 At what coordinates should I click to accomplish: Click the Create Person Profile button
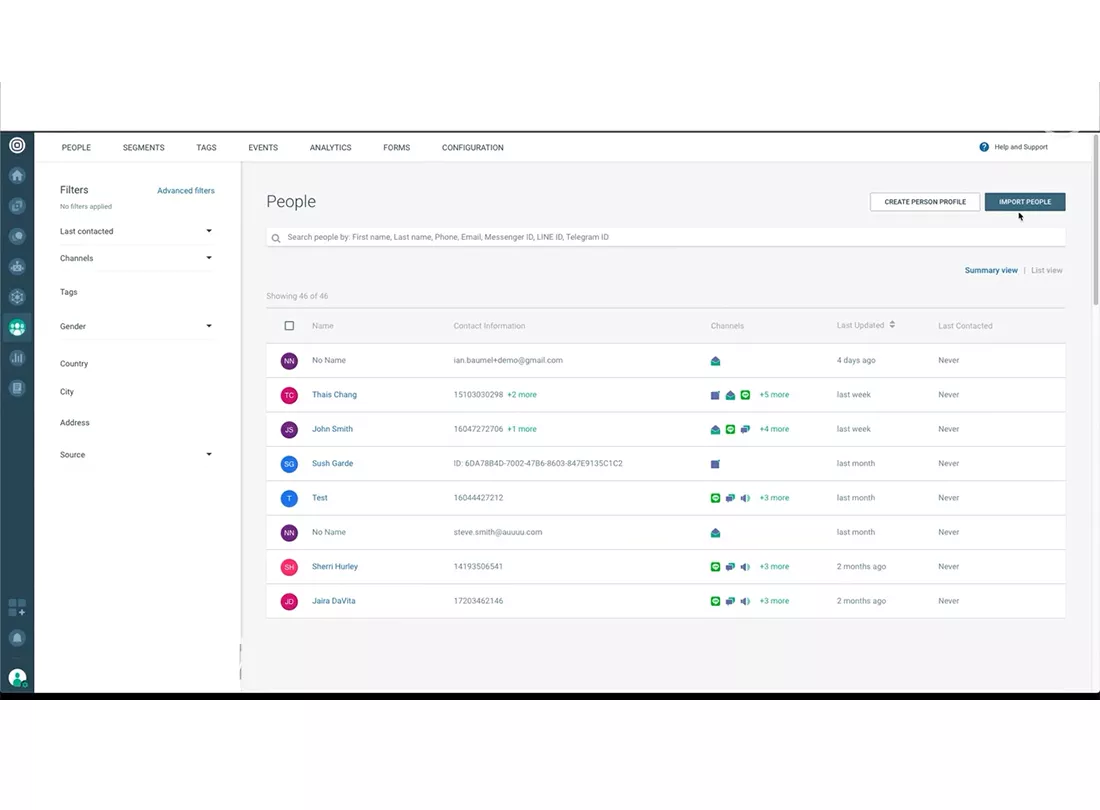(924, 202)
